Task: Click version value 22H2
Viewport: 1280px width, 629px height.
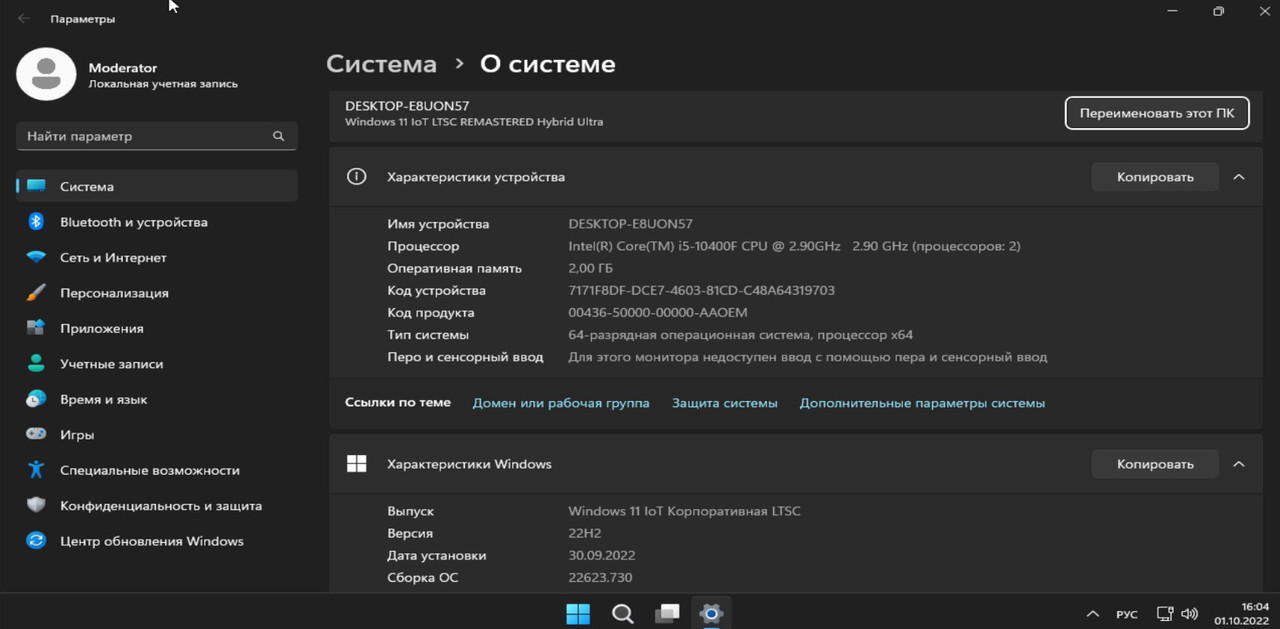Action: tap(585, 533)
